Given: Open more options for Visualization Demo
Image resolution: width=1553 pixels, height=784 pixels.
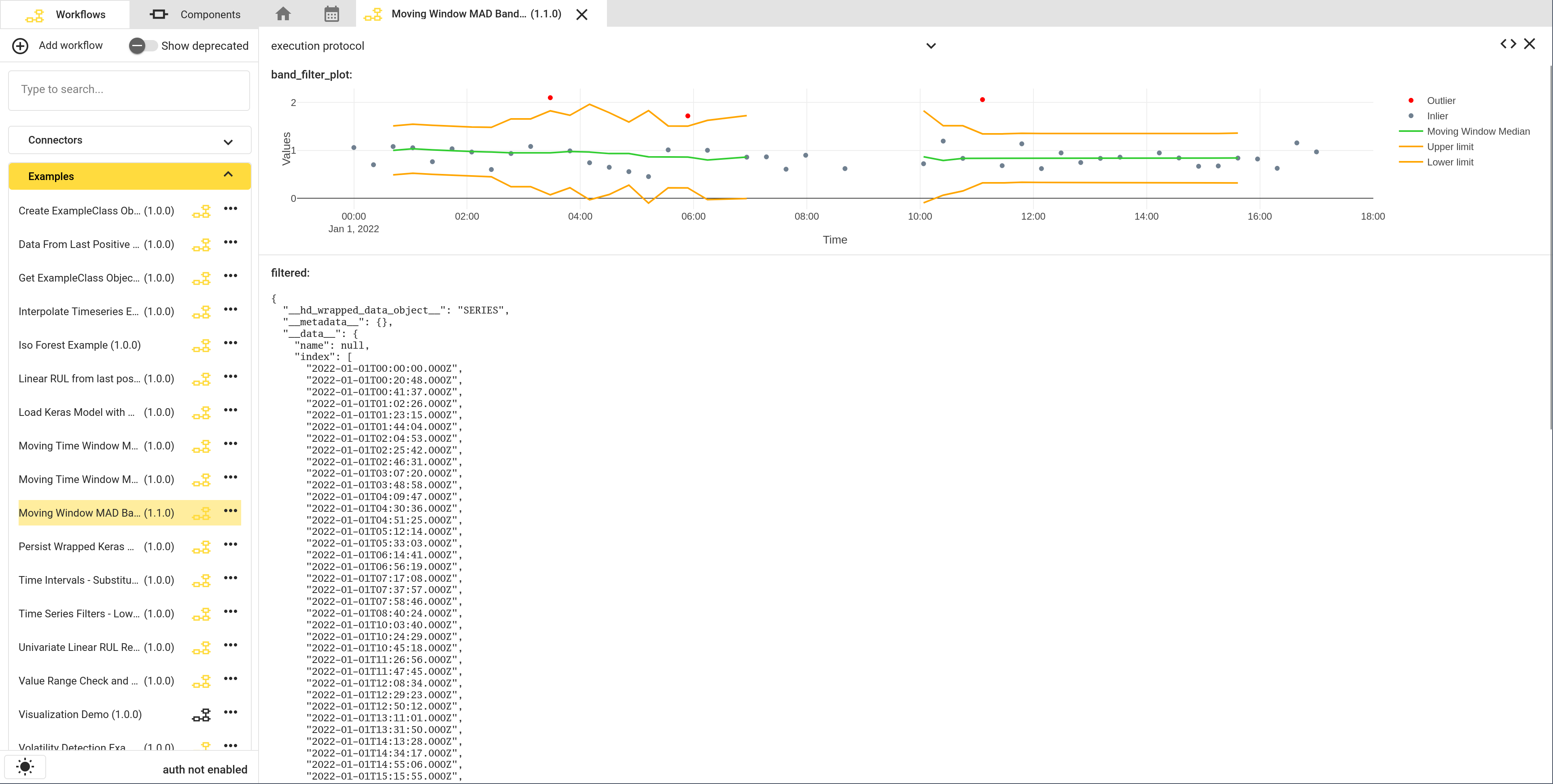Looking at the screenshot, I should [x=230, y=712].
